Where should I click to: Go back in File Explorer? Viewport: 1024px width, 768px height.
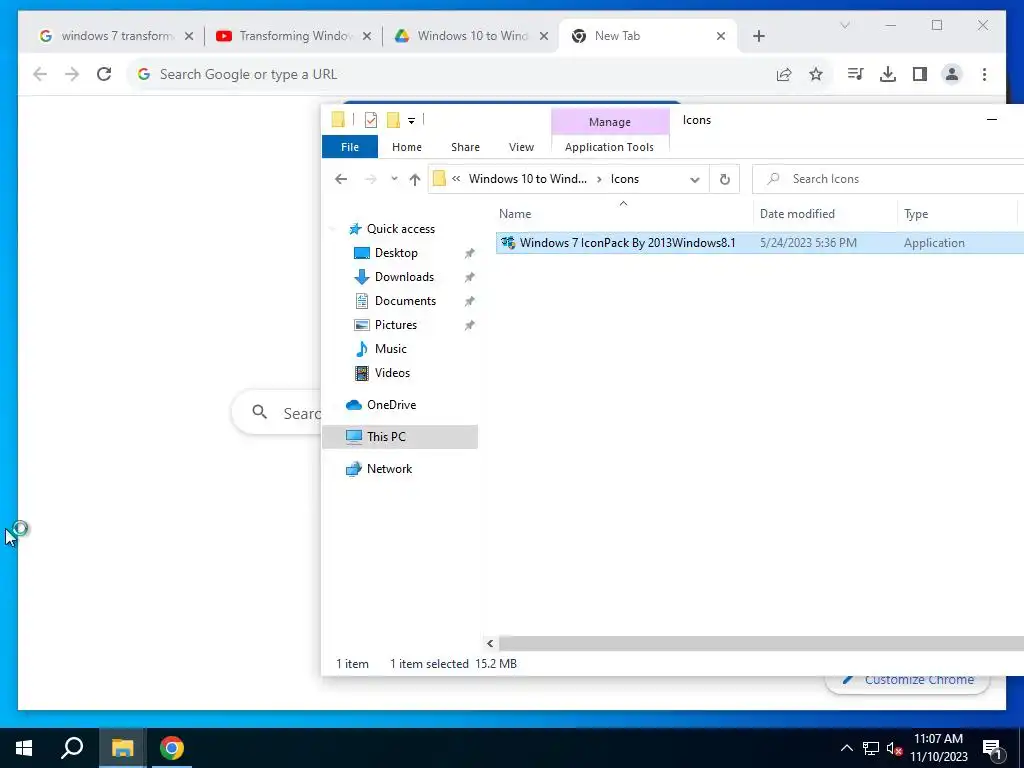point(341,179)
